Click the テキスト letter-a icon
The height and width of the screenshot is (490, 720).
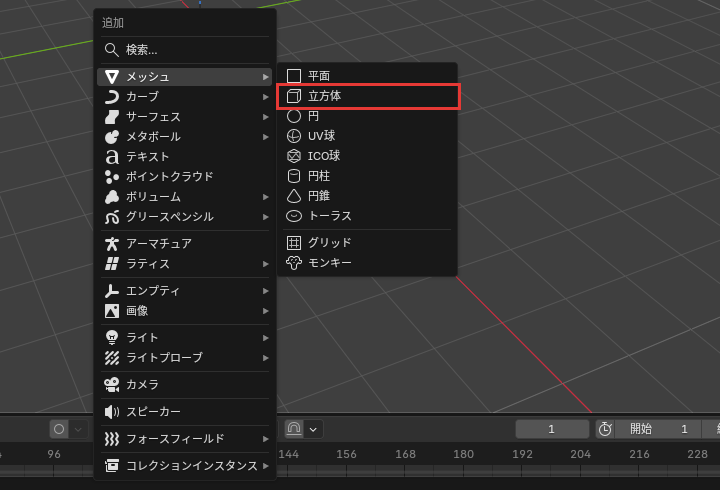click(x=112, y=157)
